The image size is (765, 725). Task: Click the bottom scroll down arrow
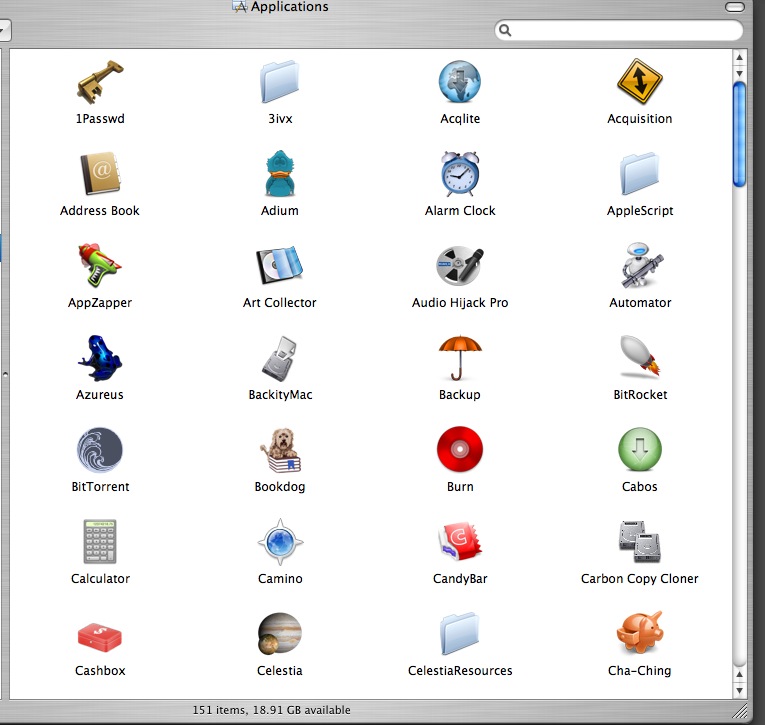coord(740,690)
